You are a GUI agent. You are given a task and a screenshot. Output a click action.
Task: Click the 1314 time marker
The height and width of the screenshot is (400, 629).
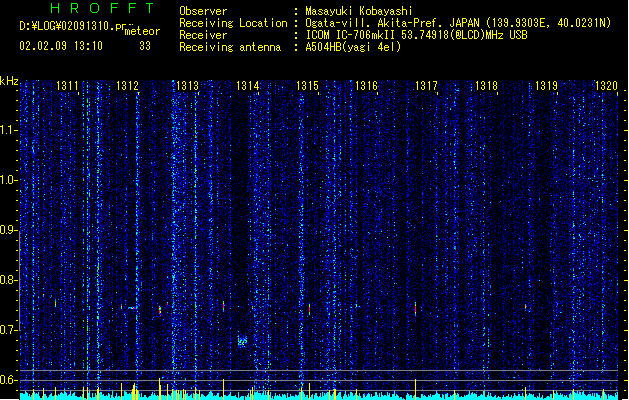(248, 86)
